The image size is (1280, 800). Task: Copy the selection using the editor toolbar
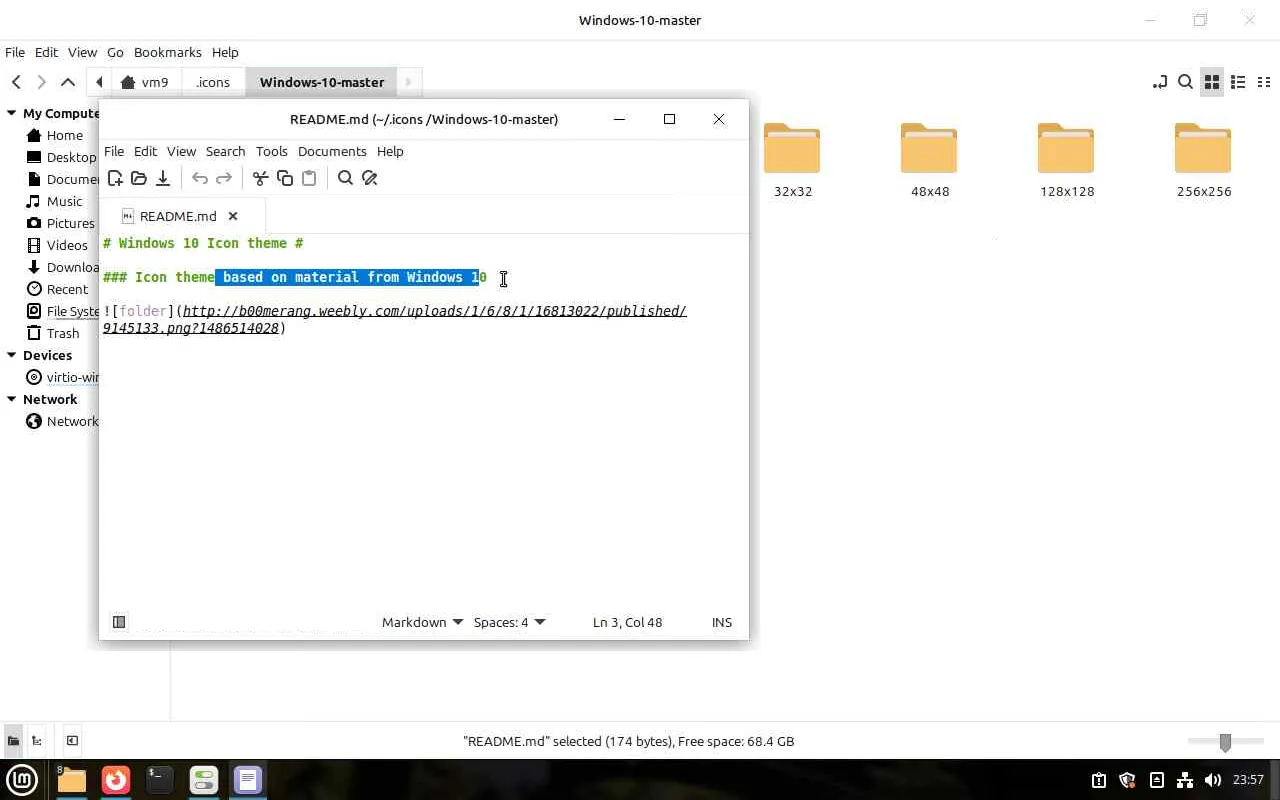click(x=285, y=178)
